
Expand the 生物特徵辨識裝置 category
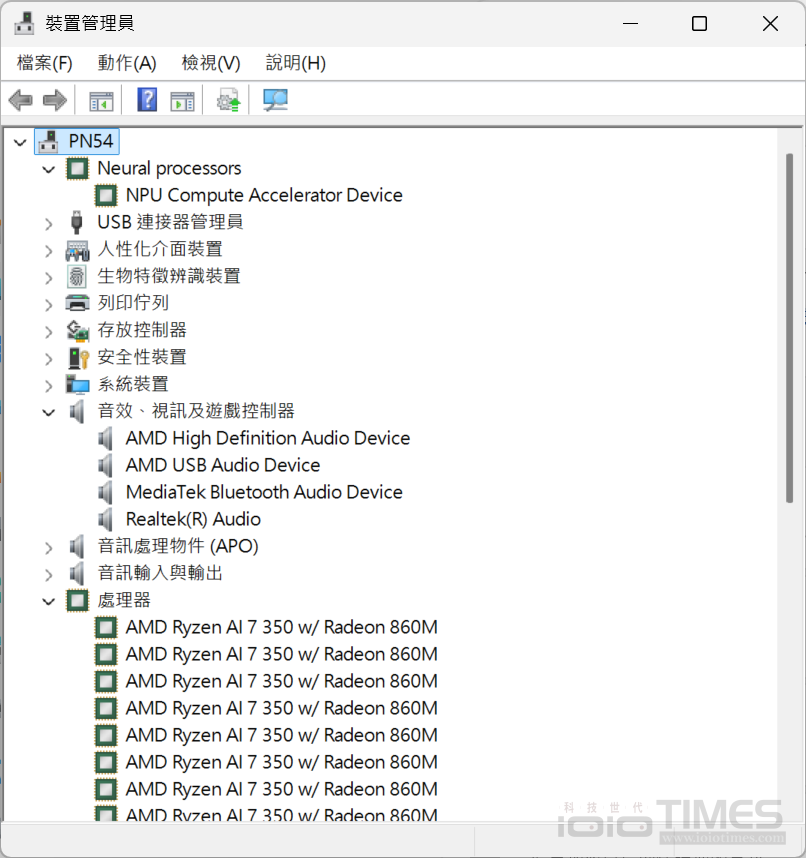pyautogui.click(x=48, y=277)
